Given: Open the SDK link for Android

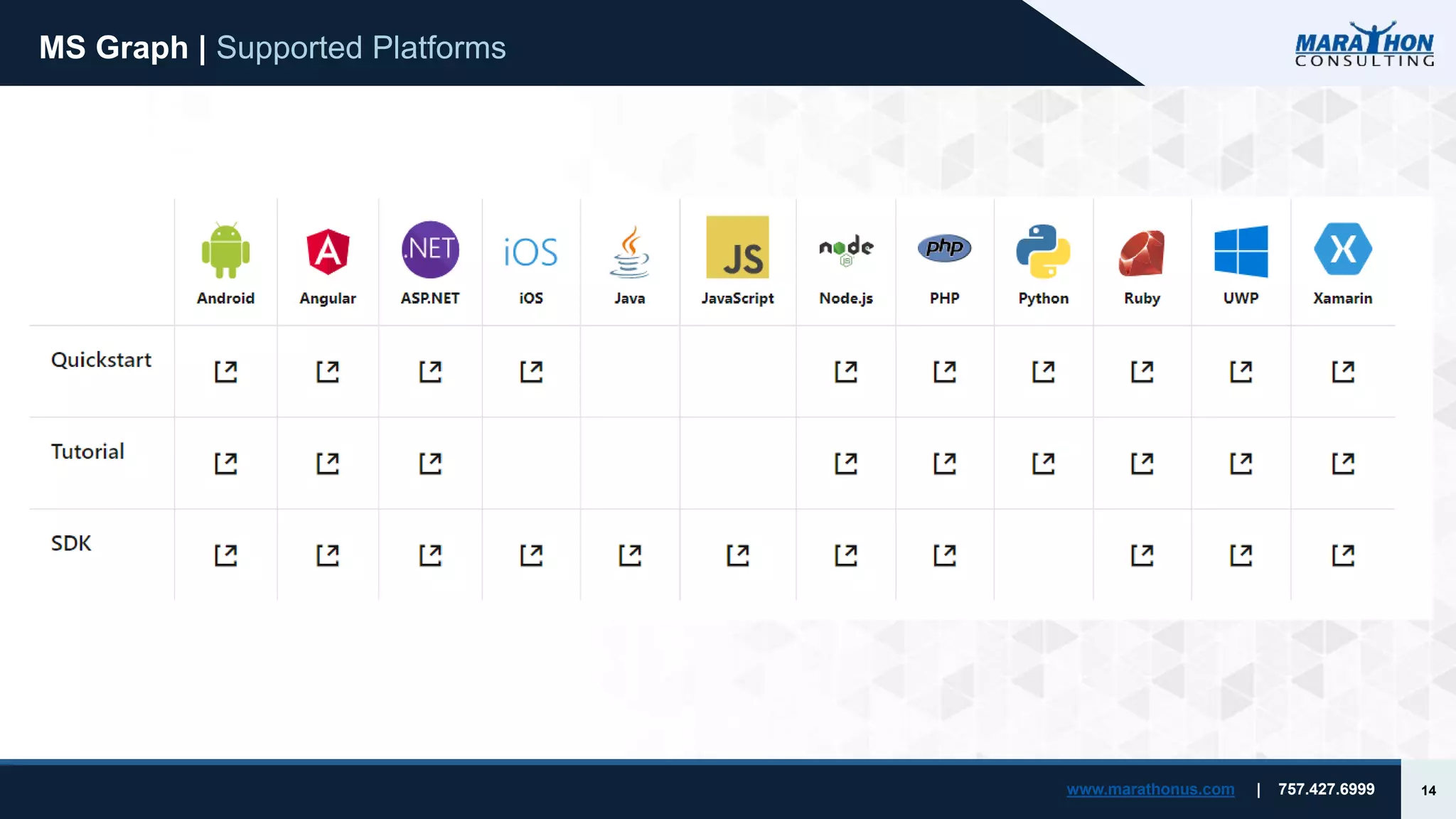Looking at the screenshot, I should coord(225,555).
